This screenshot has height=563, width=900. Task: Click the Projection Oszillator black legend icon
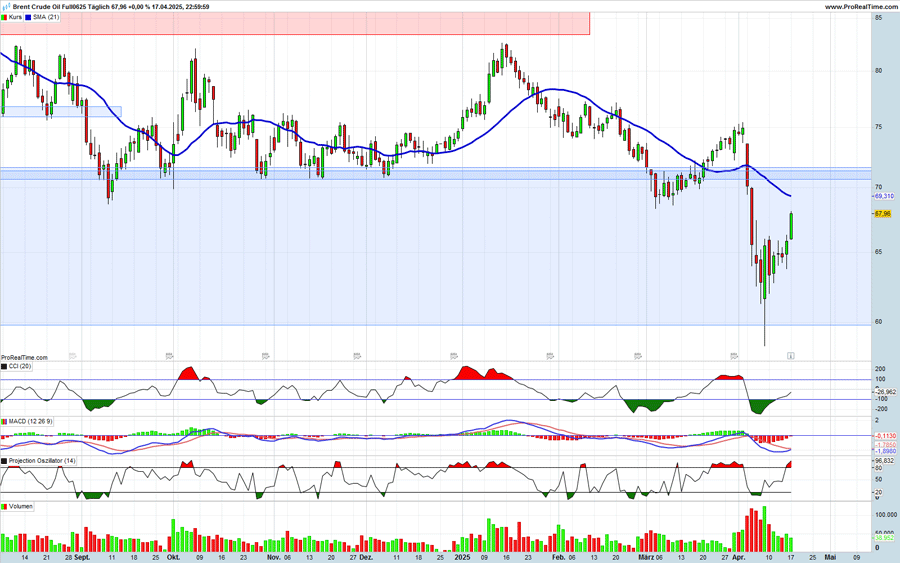click(x=4, y=461)
